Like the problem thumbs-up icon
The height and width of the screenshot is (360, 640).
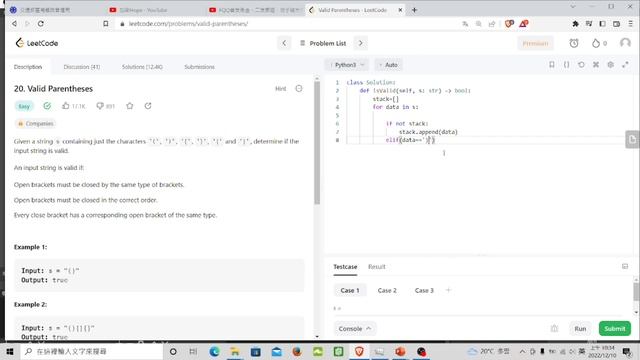pos(66,106)
